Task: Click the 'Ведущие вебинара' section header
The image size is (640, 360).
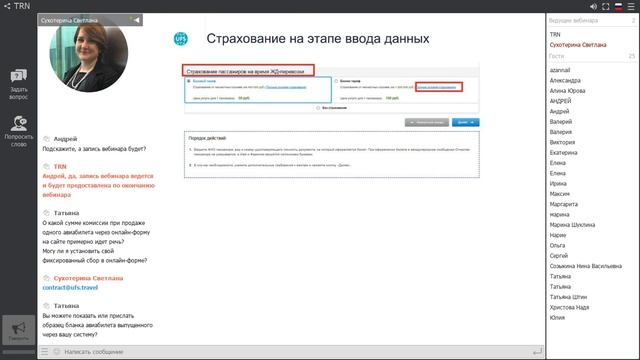Action: tap(573, 20)
